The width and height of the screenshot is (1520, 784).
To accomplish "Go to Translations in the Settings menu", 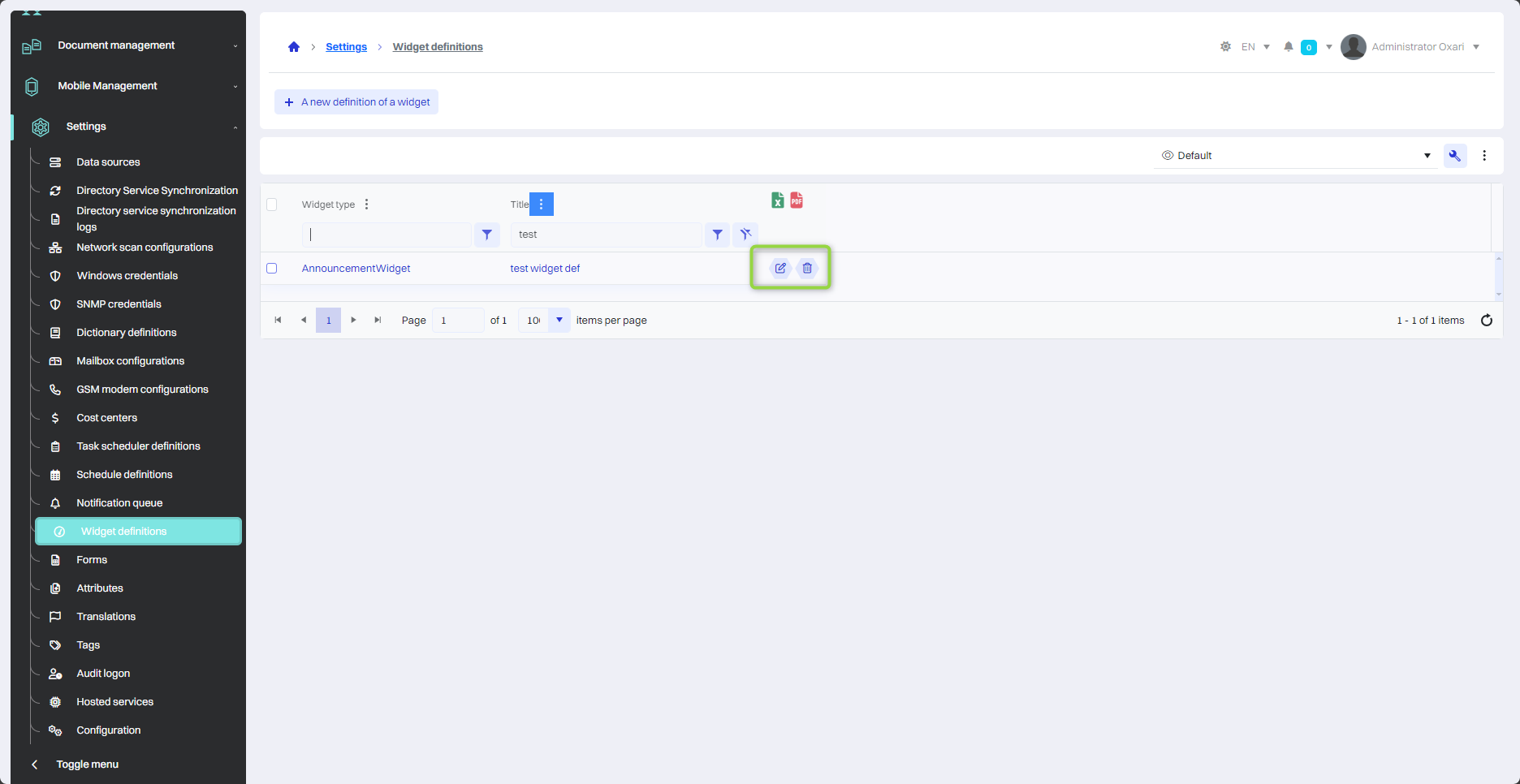I will click(106, 617).
